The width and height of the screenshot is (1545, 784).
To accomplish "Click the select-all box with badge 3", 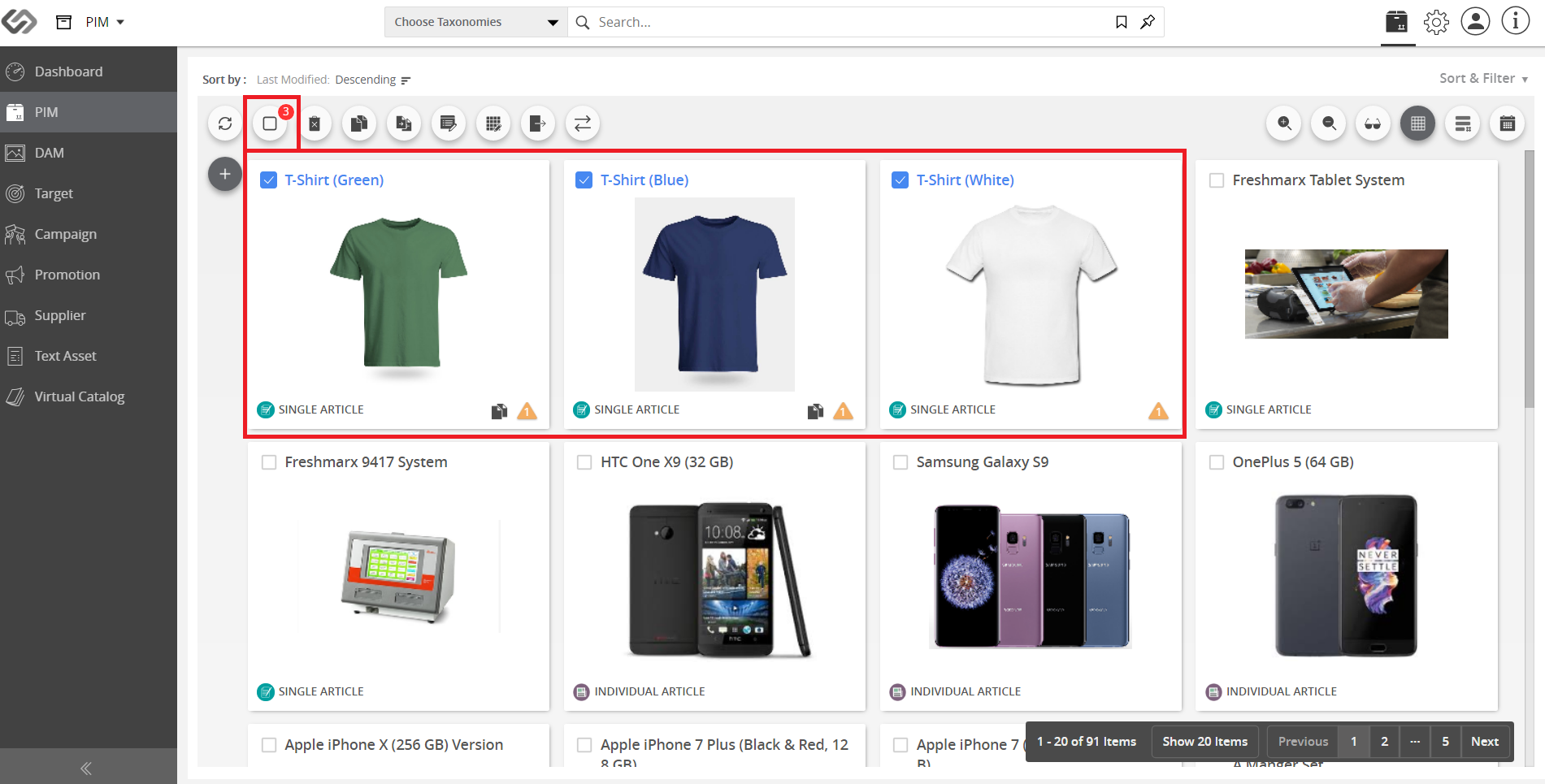I will click(x=270, y=123).
